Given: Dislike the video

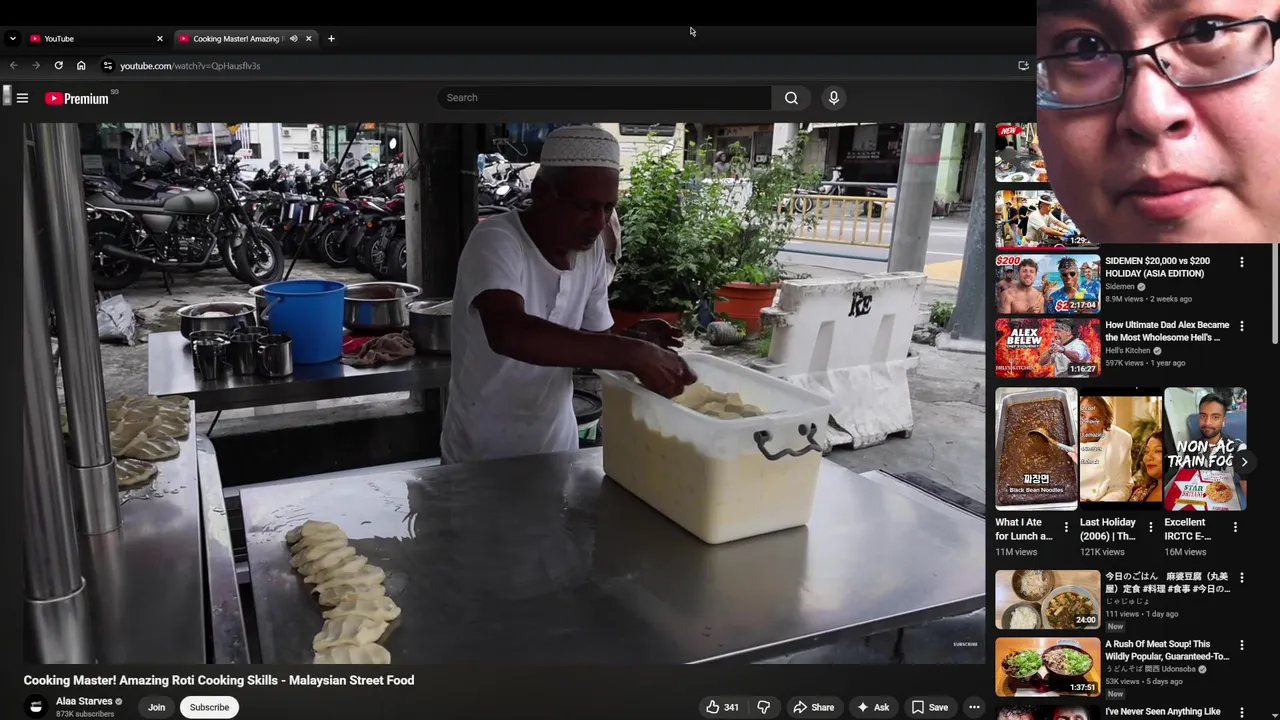Looking at the screenshot, I should 764,707.
